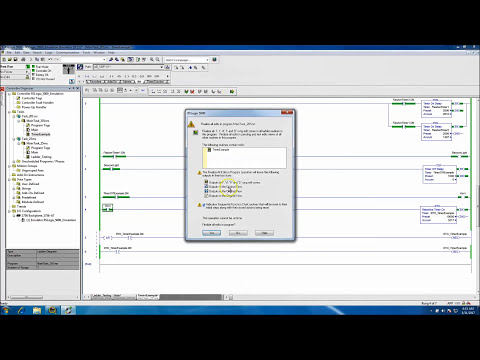This screenshot has width=480, height=360.
Task: Select the Trends folder
Action: click(x=21, y=206)
